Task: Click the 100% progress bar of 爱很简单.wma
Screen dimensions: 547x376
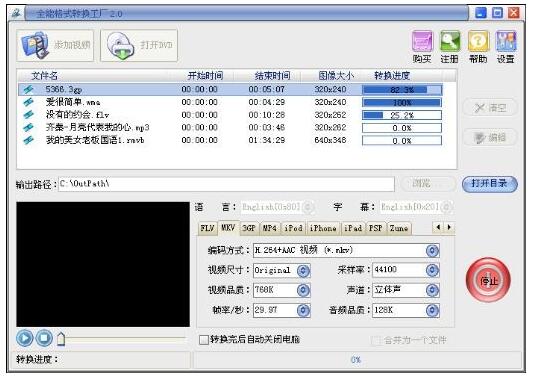Action: (x=402, y=103)
